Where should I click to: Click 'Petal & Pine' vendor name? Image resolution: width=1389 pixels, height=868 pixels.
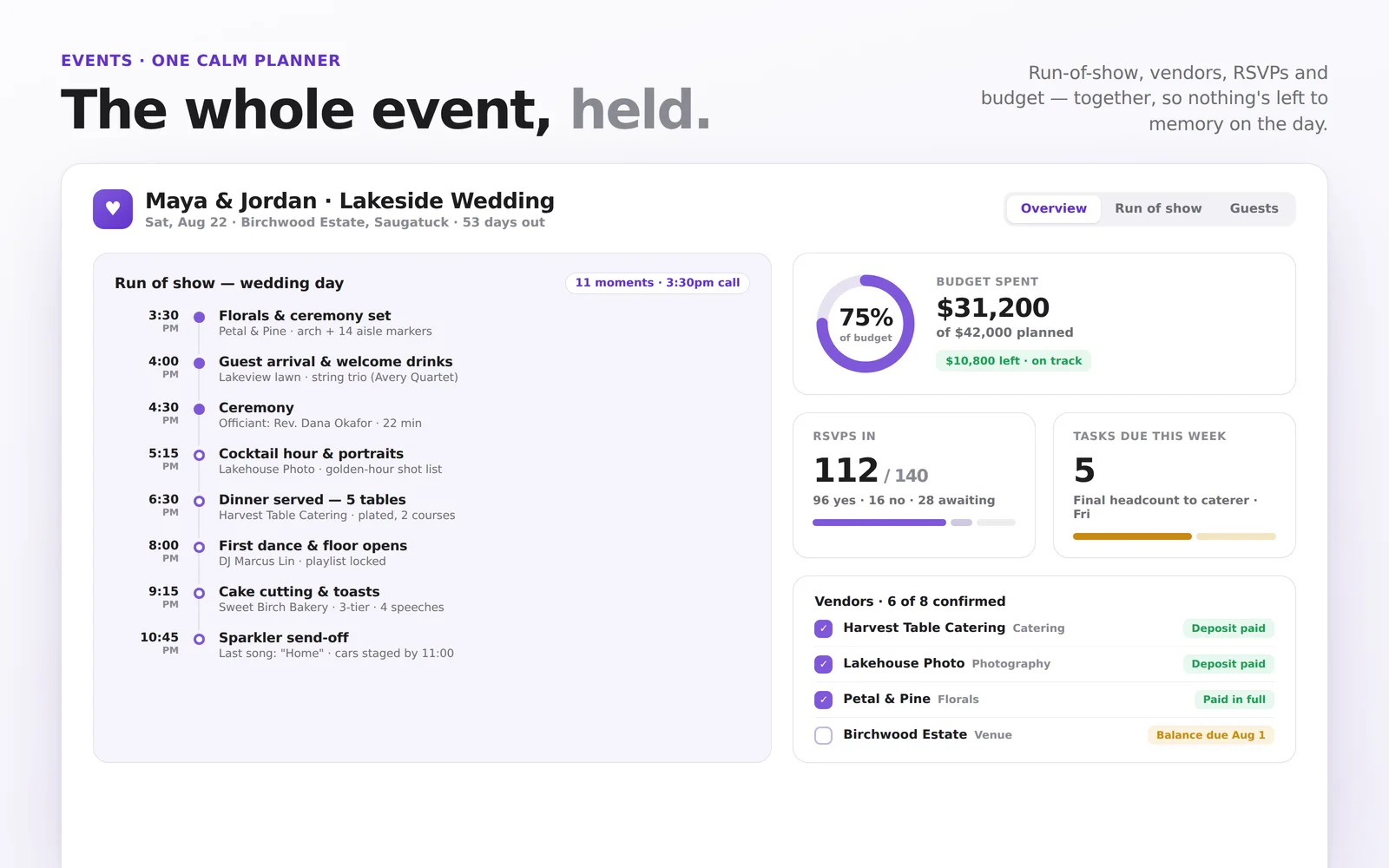886,699
